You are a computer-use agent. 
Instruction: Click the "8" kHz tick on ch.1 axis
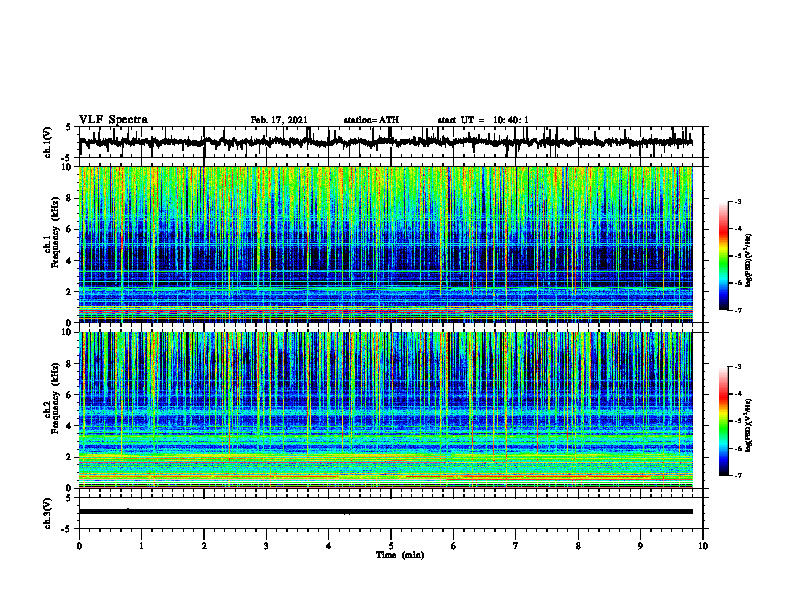70,198
